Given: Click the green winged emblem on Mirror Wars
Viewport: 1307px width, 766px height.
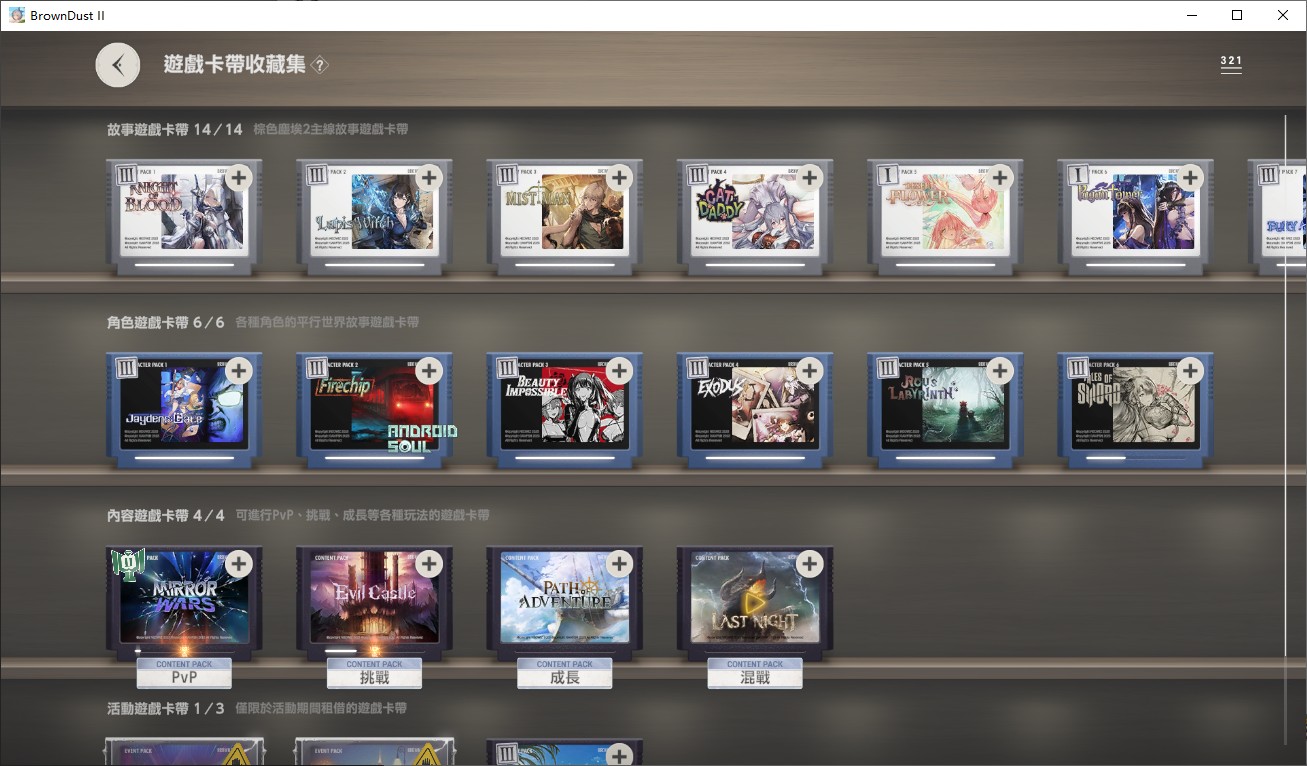Looking at the screenshot, I should coord(128,565).
